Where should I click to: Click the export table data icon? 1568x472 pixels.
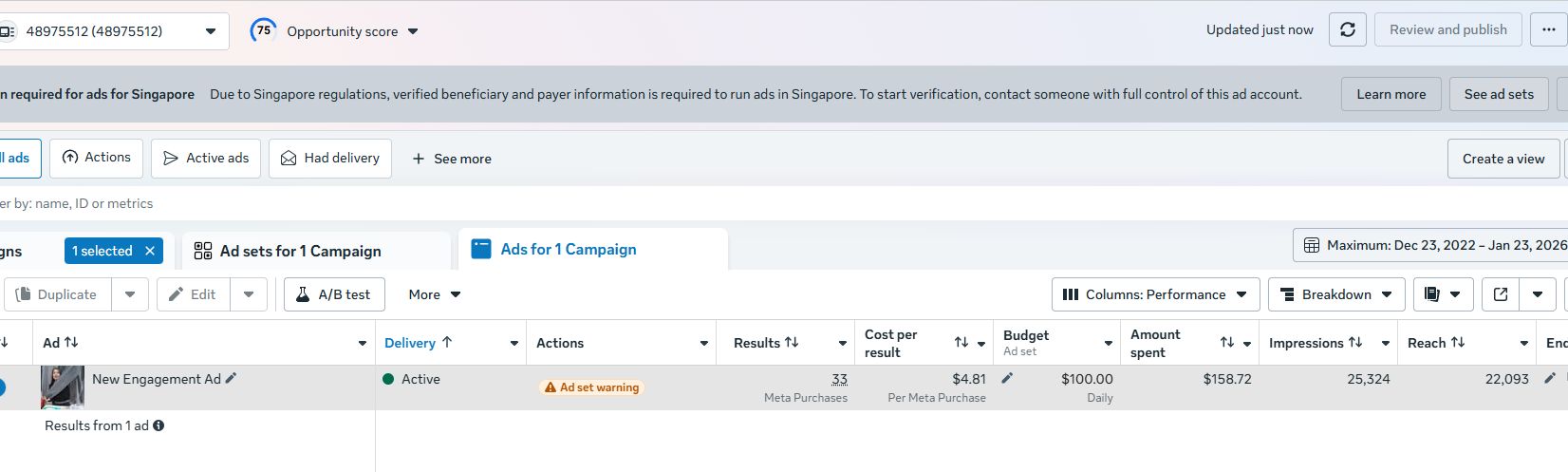point(1501,294)
